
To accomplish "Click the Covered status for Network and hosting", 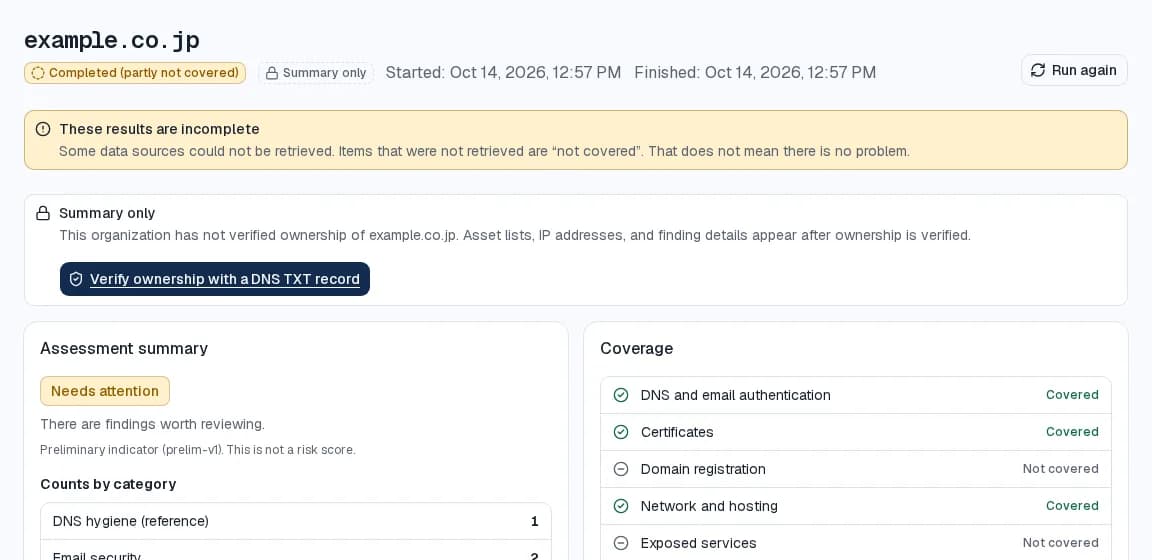I will coord(1072,506).
